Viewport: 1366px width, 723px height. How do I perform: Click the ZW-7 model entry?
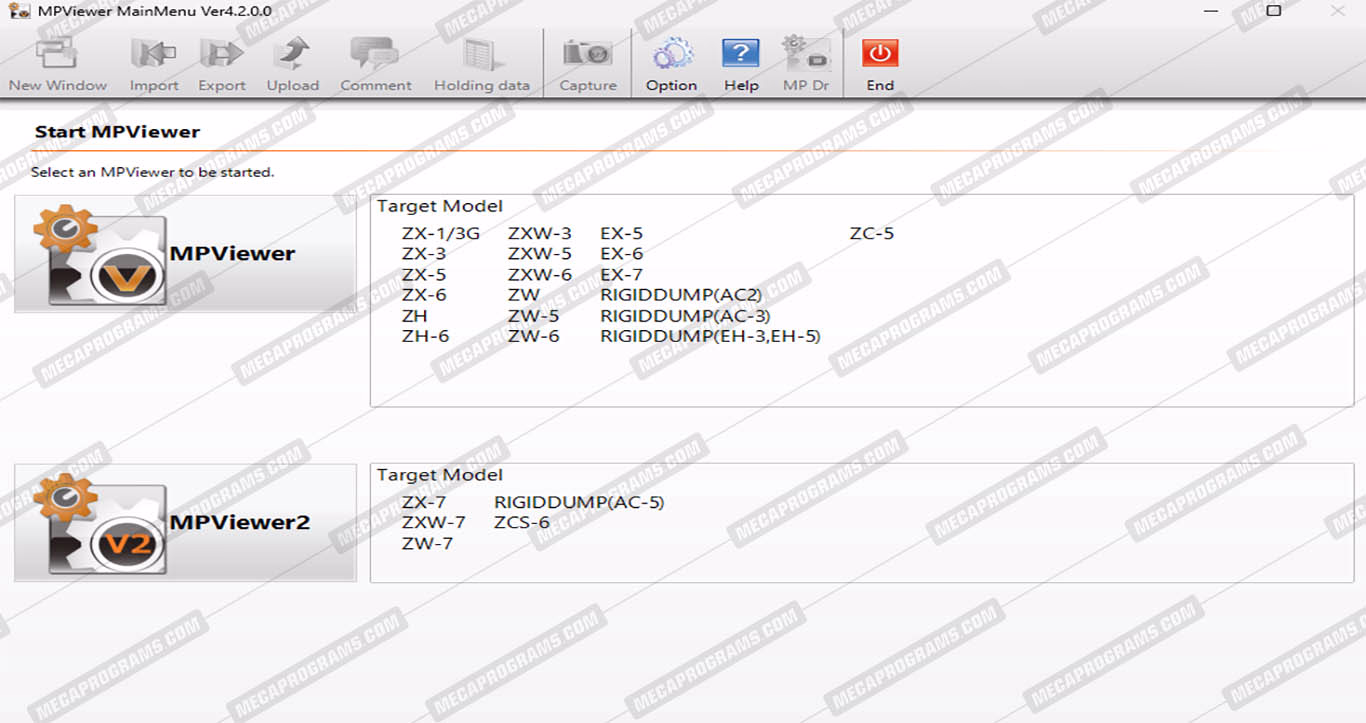coord(427,543)
